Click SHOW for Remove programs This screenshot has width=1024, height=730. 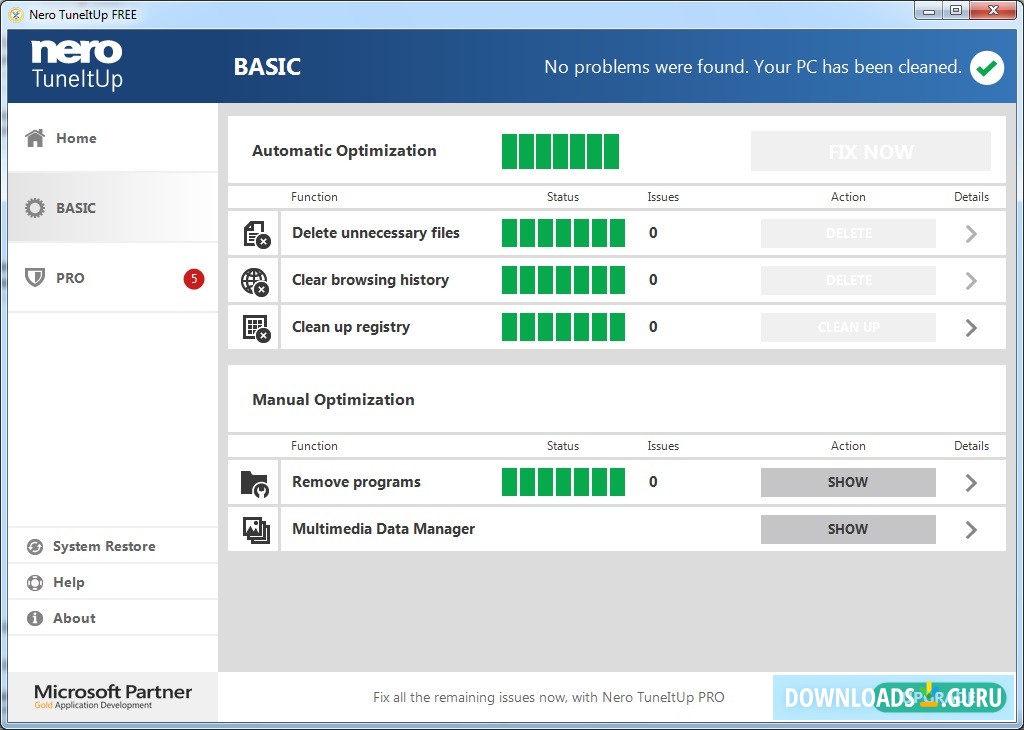coord(848,483)
